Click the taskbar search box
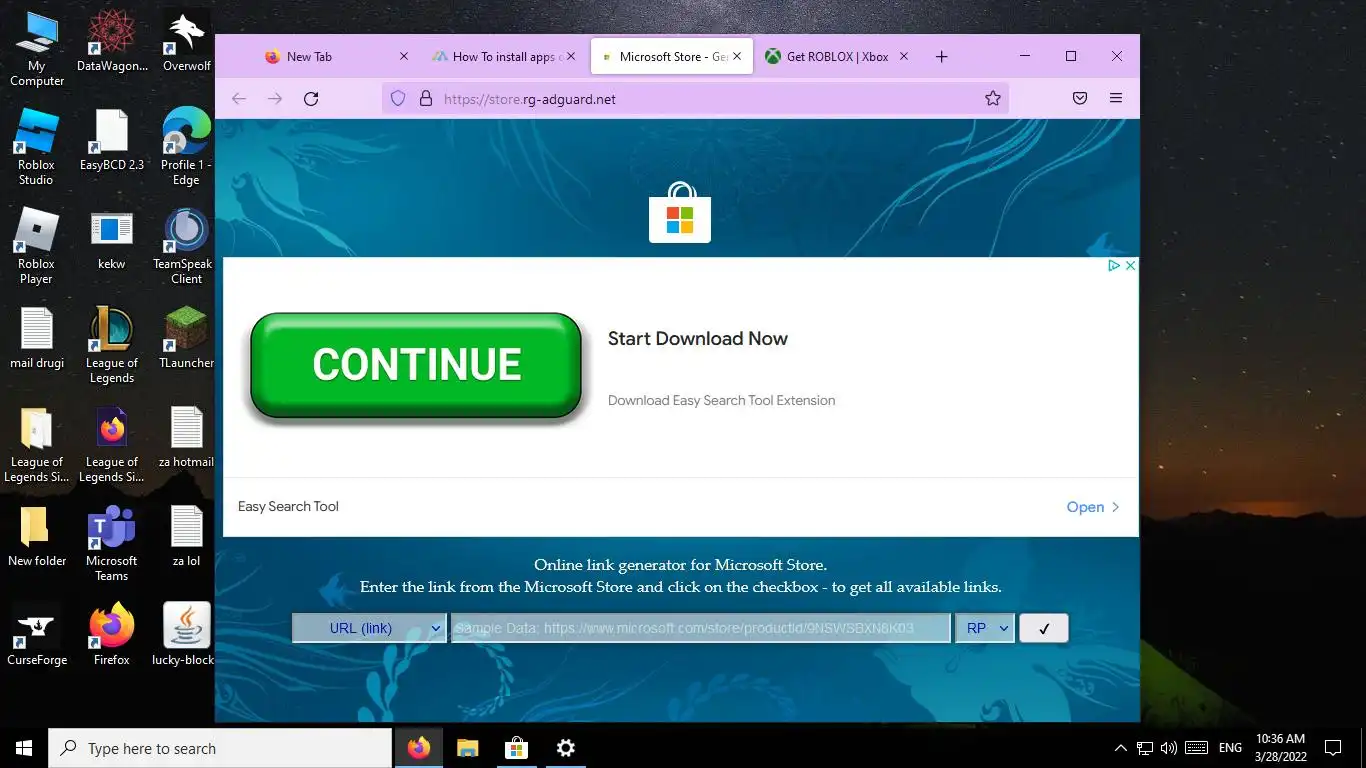Screen dimensions: 1366x768 220,748
